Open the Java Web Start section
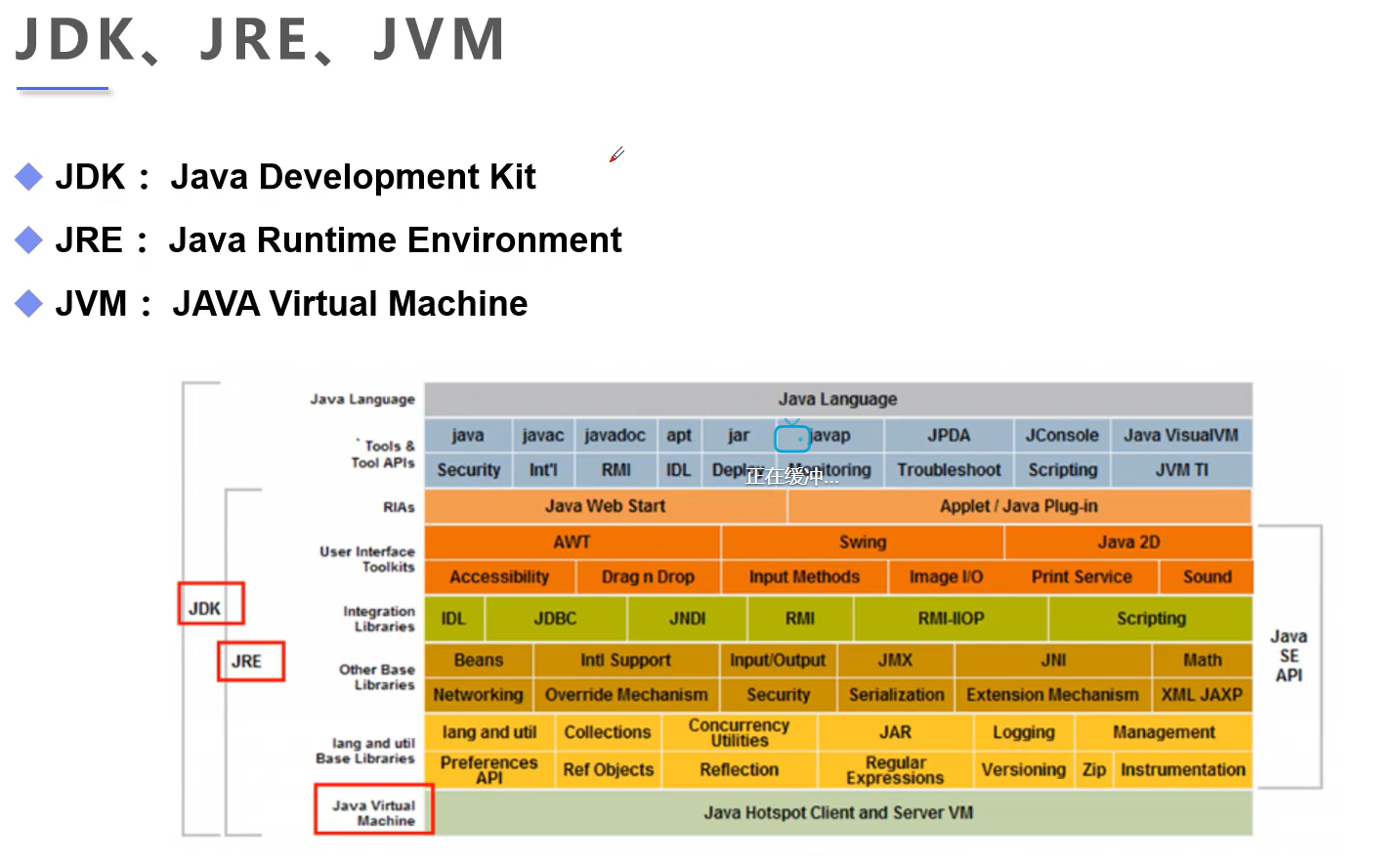Screen dimensions: 1400x865 [605, 505]
